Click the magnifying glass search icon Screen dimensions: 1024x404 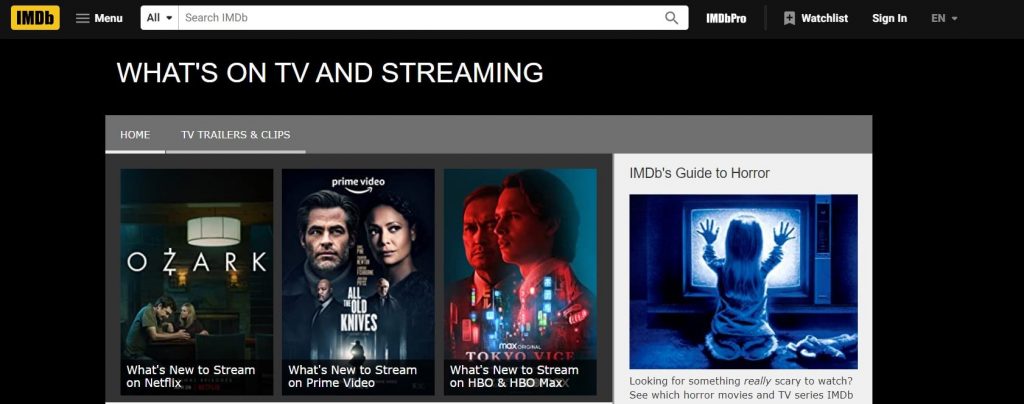click(671, 18)
